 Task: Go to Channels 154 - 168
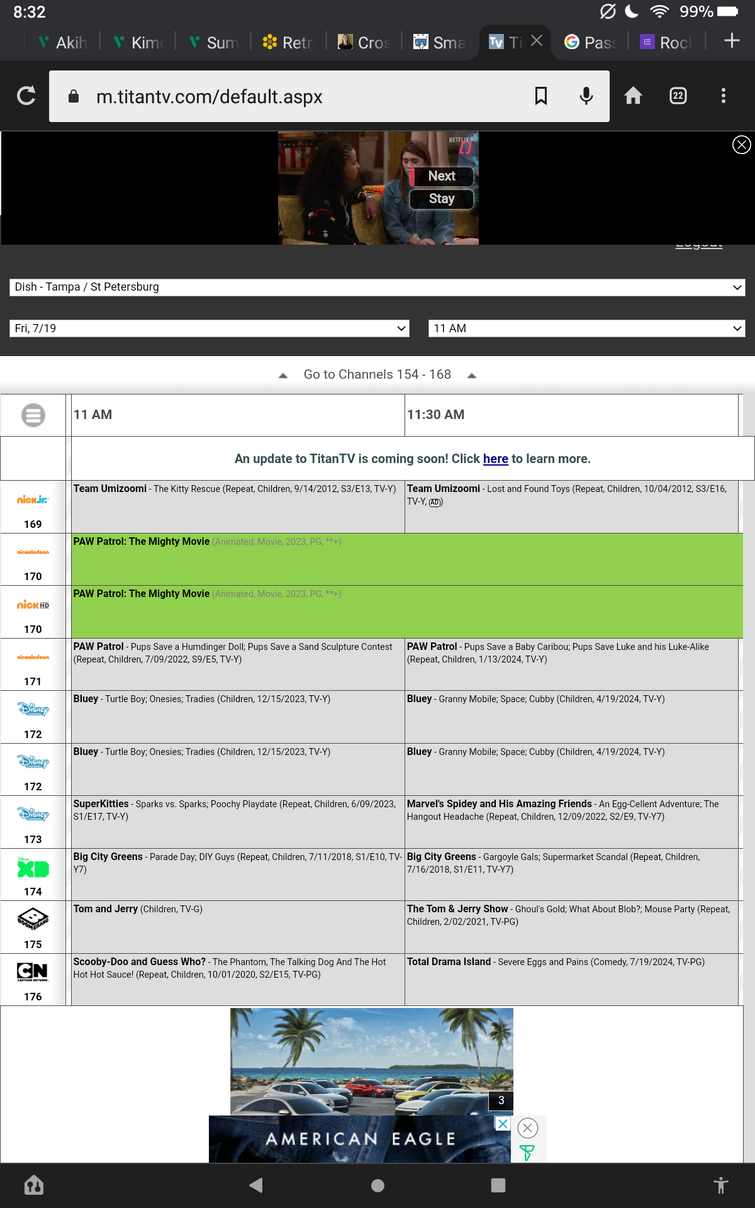pos(377,374)
